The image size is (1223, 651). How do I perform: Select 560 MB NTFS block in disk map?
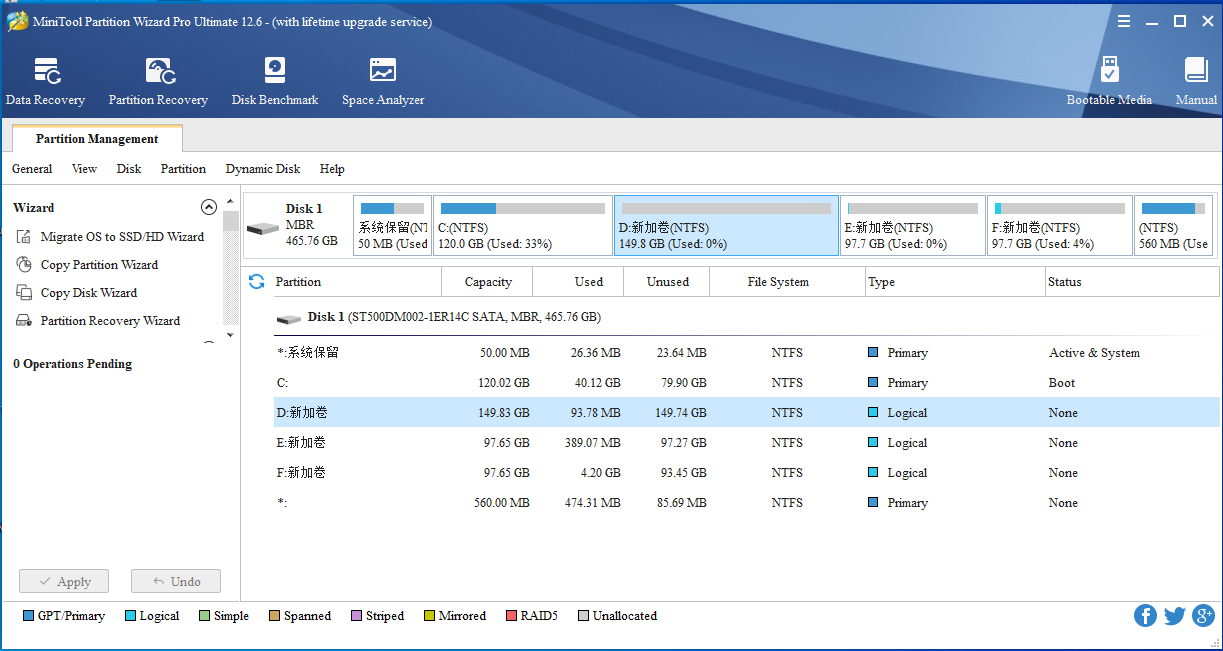point(1174,226)
